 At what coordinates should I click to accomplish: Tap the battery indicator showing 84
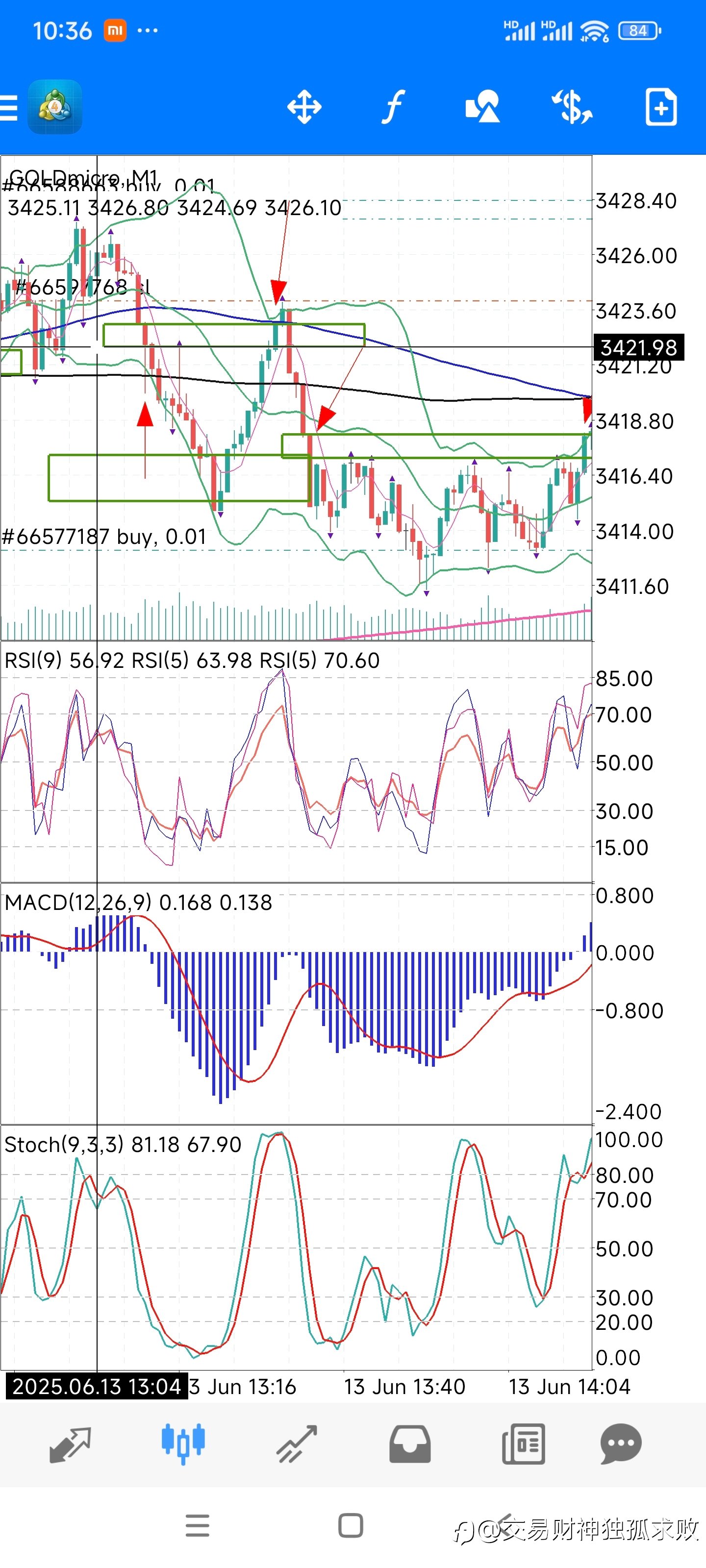coord(639,30)
